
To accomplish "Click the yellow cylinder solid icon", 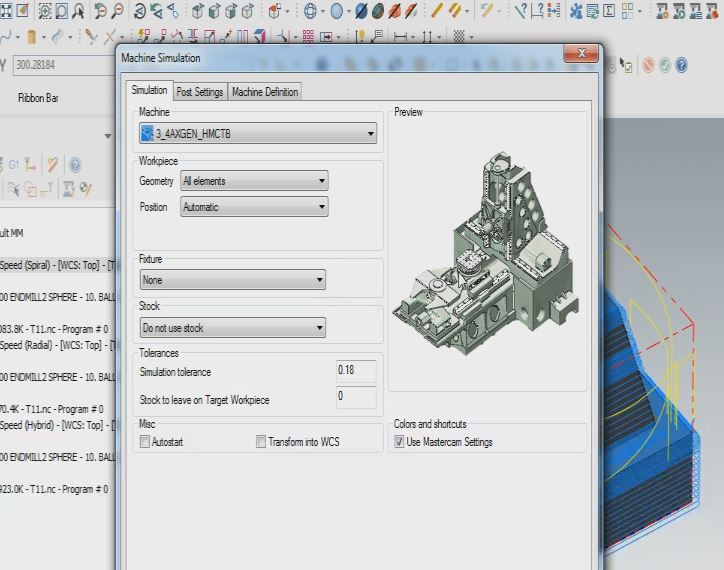I will pyautogui.click(x=31, y=36).
